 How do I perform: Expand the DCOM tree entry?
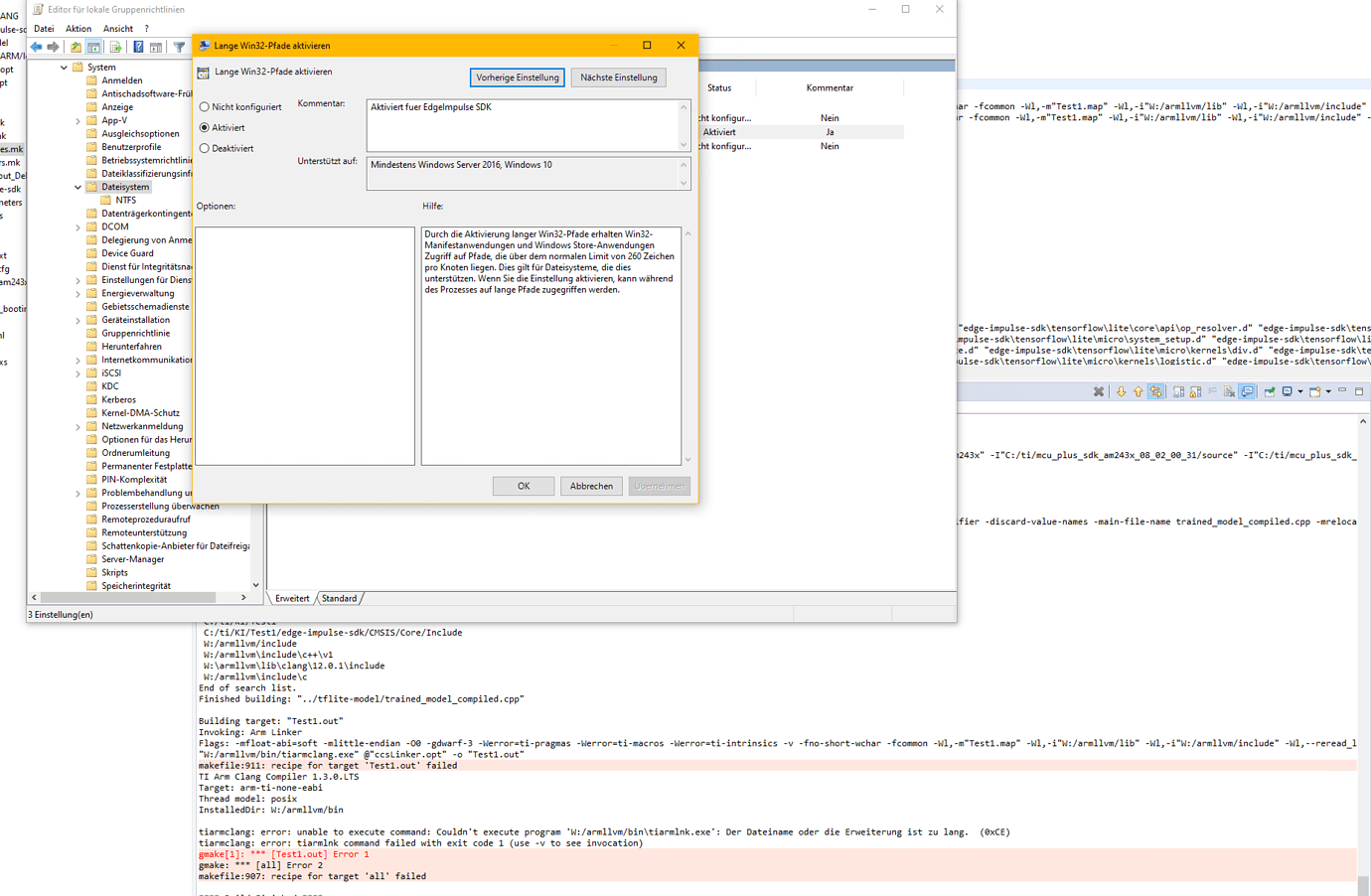point(77,225)
